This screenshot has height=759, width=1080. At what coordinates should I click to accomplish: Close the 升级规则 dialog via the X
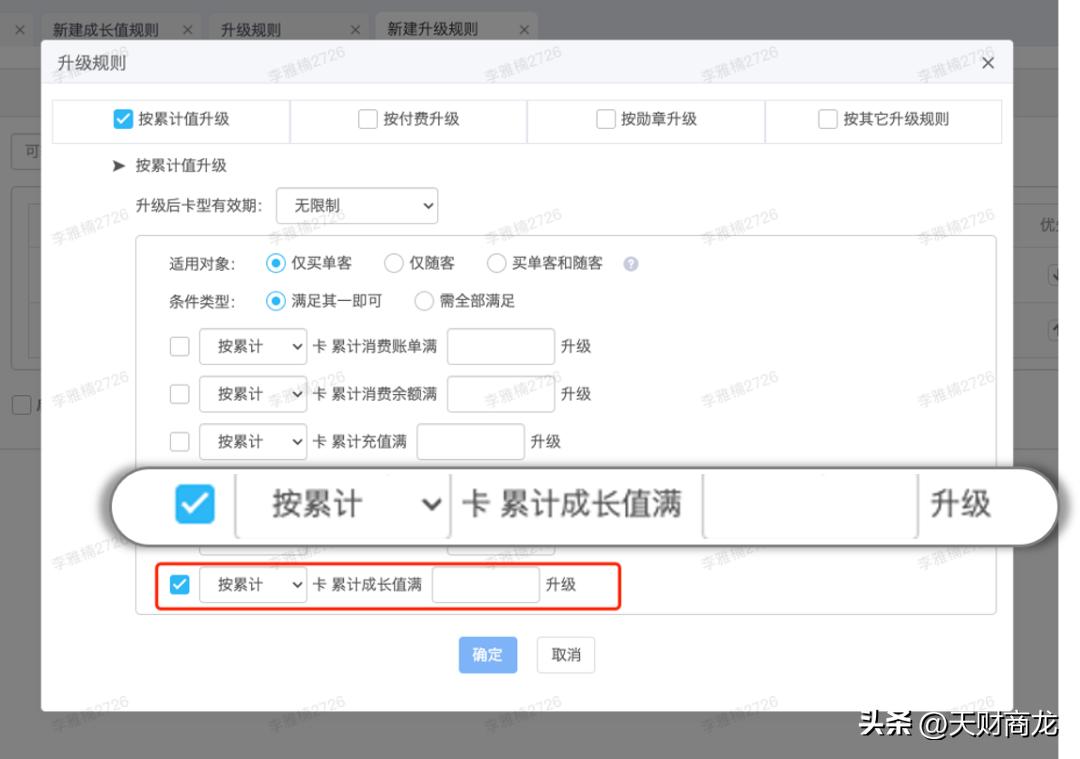(x=988, y=62)
